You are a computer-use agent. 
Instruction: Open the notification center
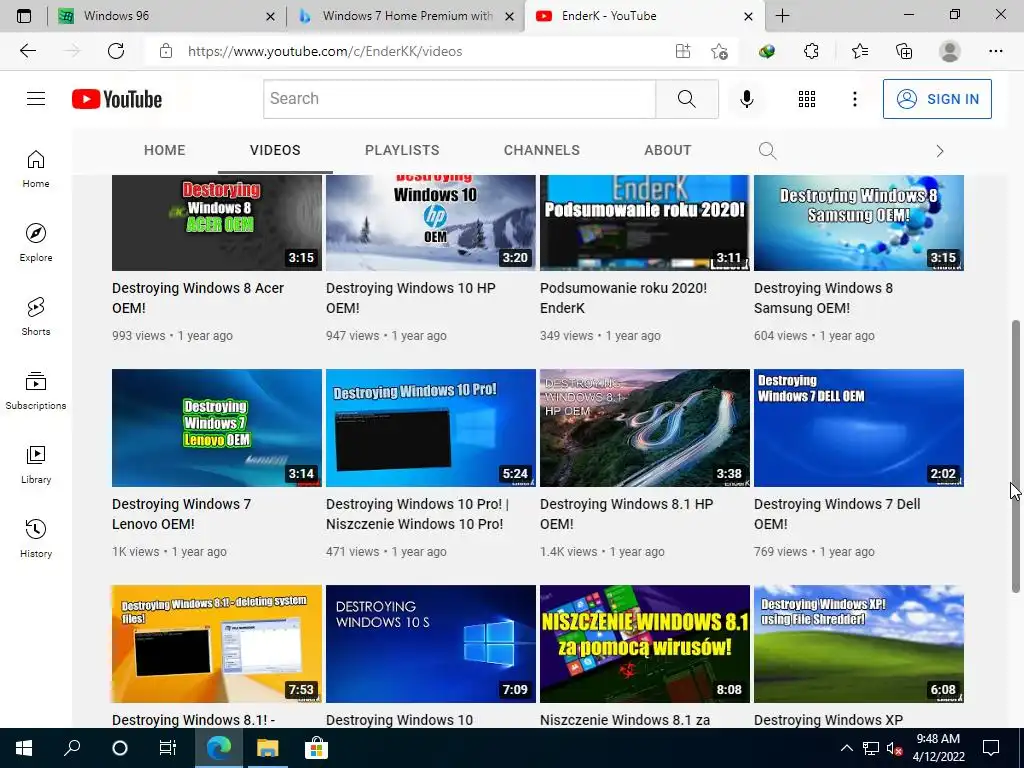tap(991, 748)
